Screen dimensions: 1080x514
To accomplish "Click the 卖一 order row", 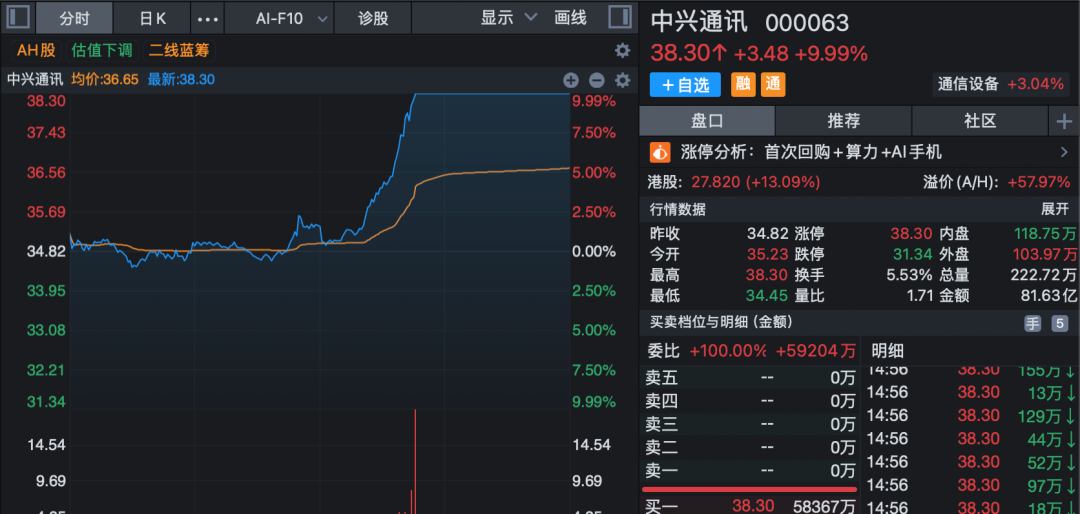I will pos(750,471).
